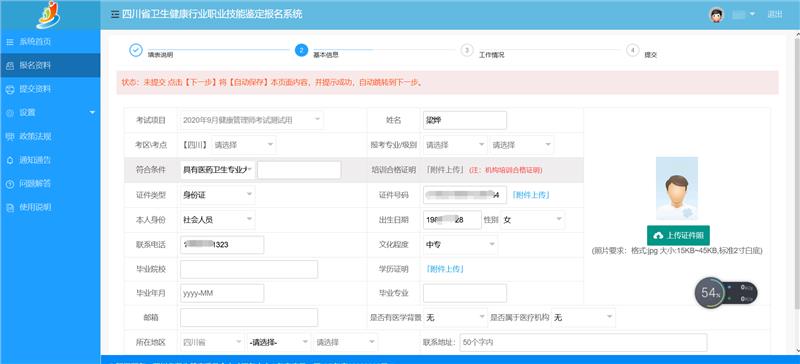
Task: Click the 通知通告 bell icon
Action: (10, 160)
